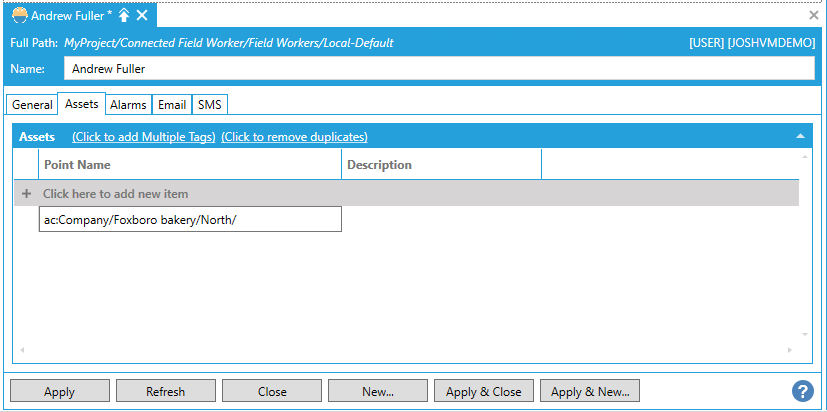Open the Alarms tab
827x412 pixels.
pos(128,105)
